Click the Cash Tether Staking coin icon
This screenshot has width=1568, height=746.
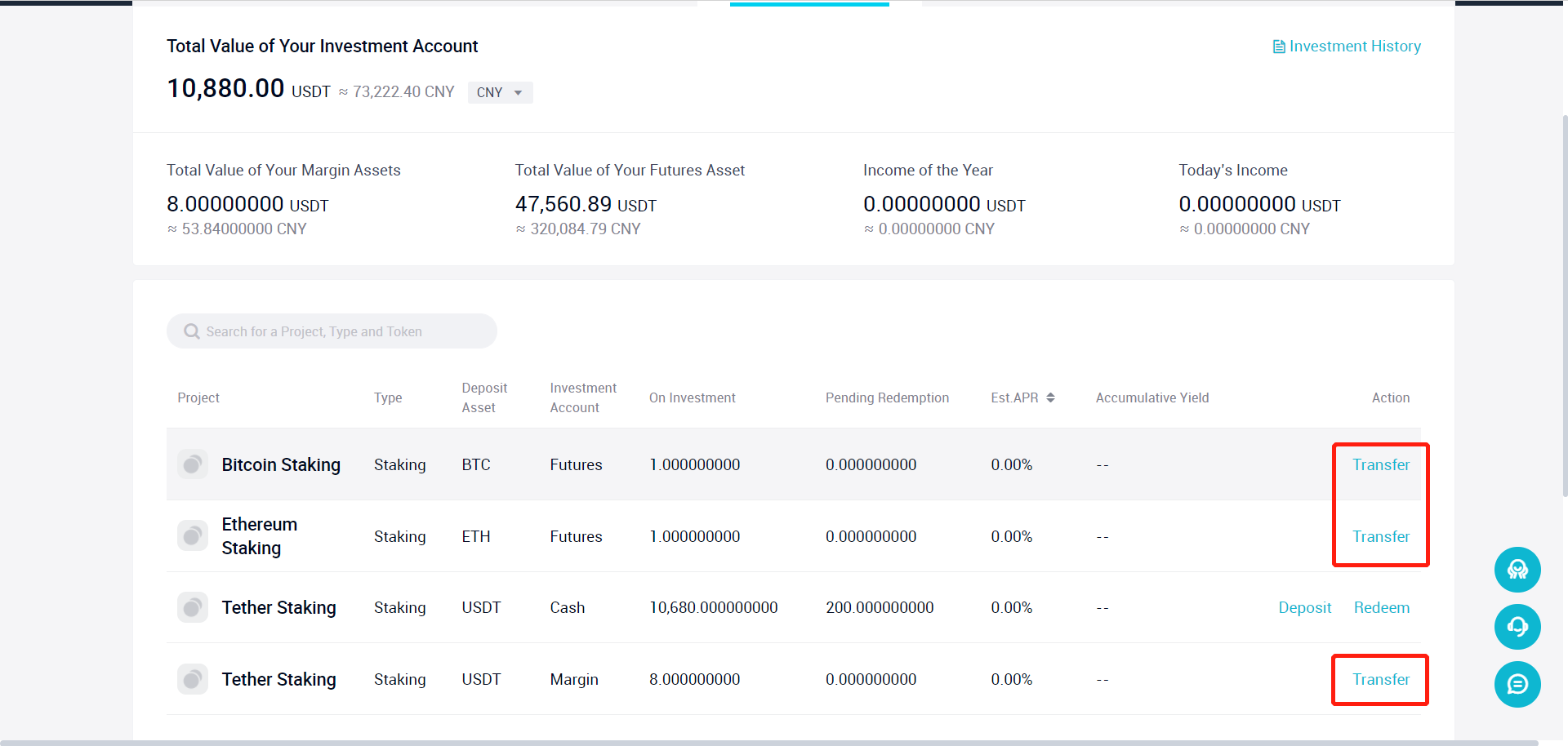[192, 608]
